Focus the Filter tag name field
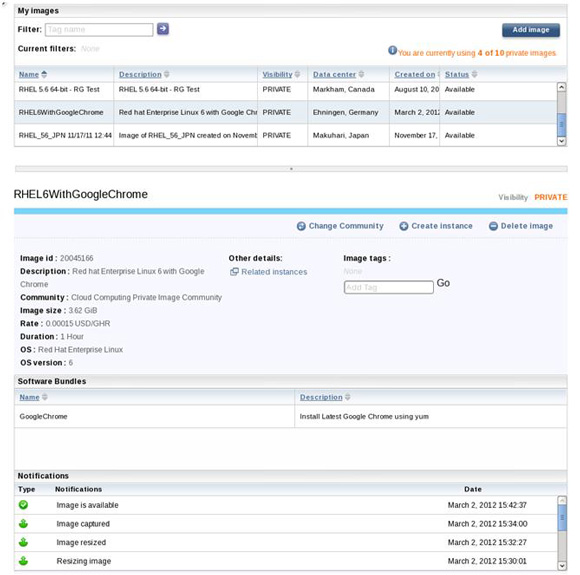580x575 pixels. [99, 30]
